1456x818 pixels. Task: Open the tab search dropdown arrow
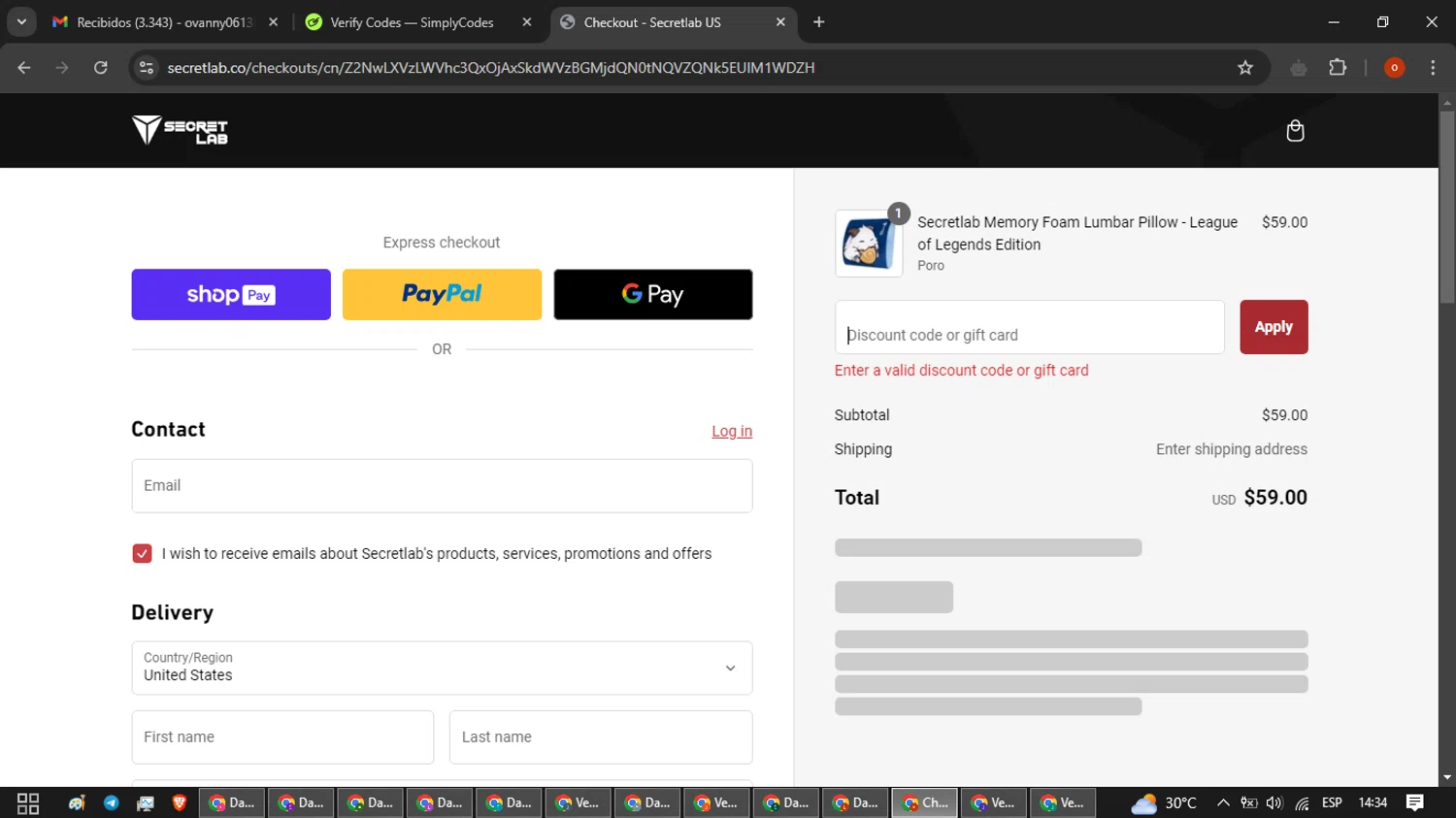pos(21,21)
